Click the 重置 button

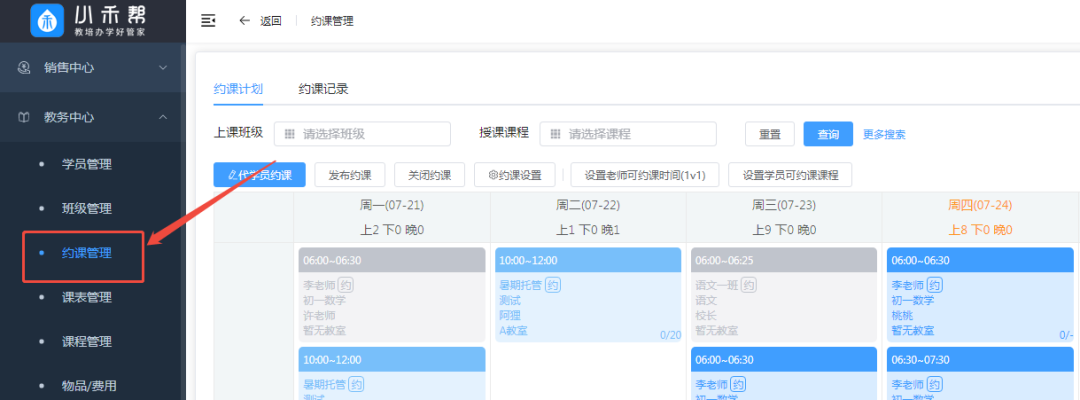click(x=769, y=134)
